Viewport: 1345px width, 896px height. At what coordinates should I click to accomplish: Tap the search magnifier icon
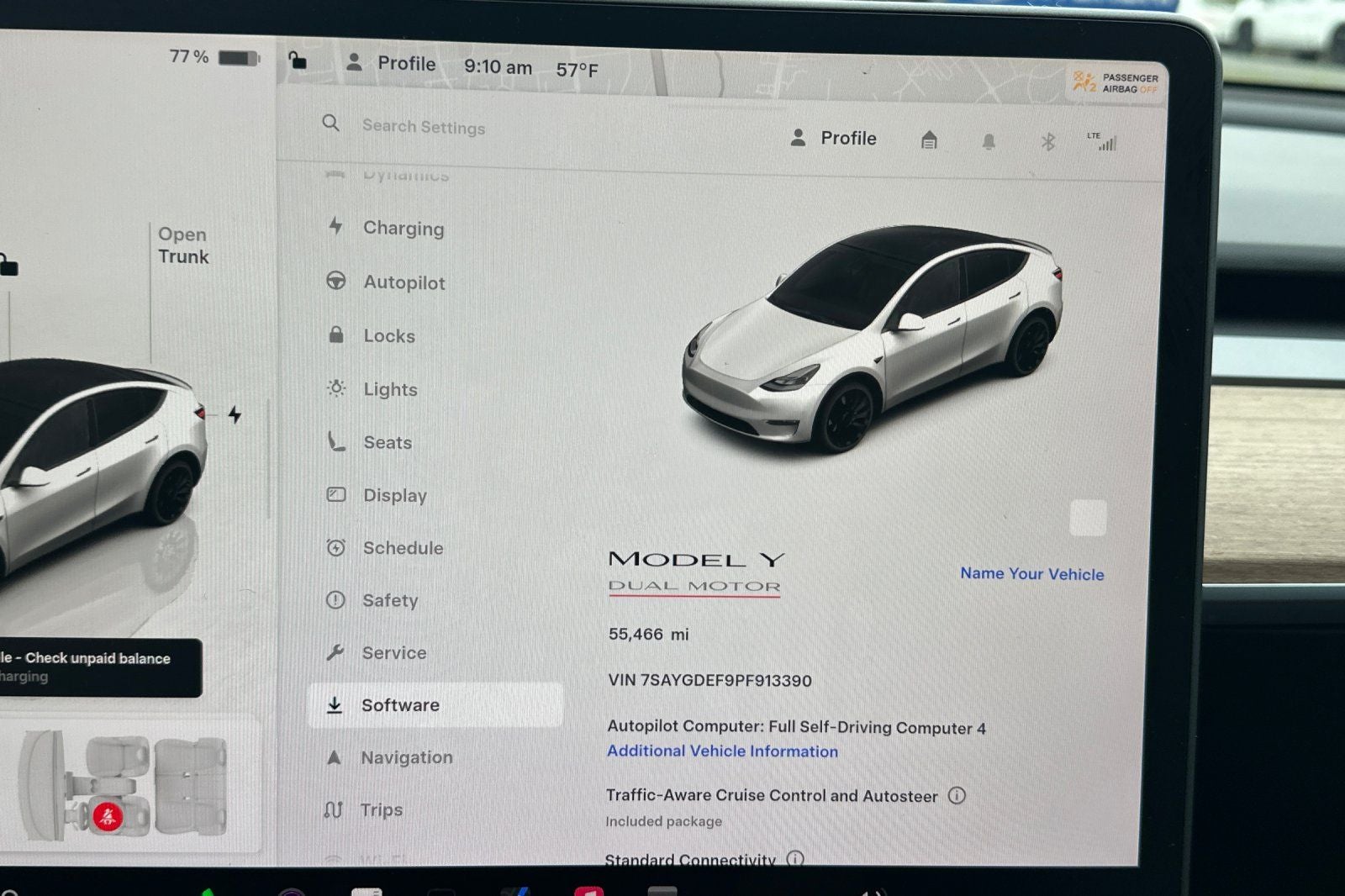331,124
